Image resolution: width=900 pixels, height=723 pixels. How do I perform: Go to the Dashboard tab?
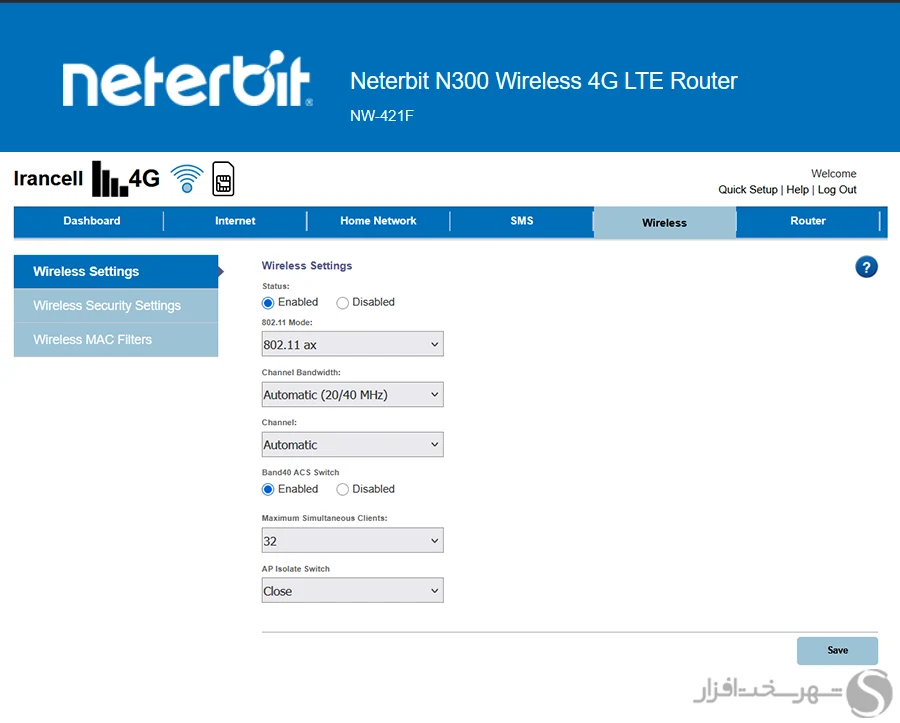coord(92,221)
